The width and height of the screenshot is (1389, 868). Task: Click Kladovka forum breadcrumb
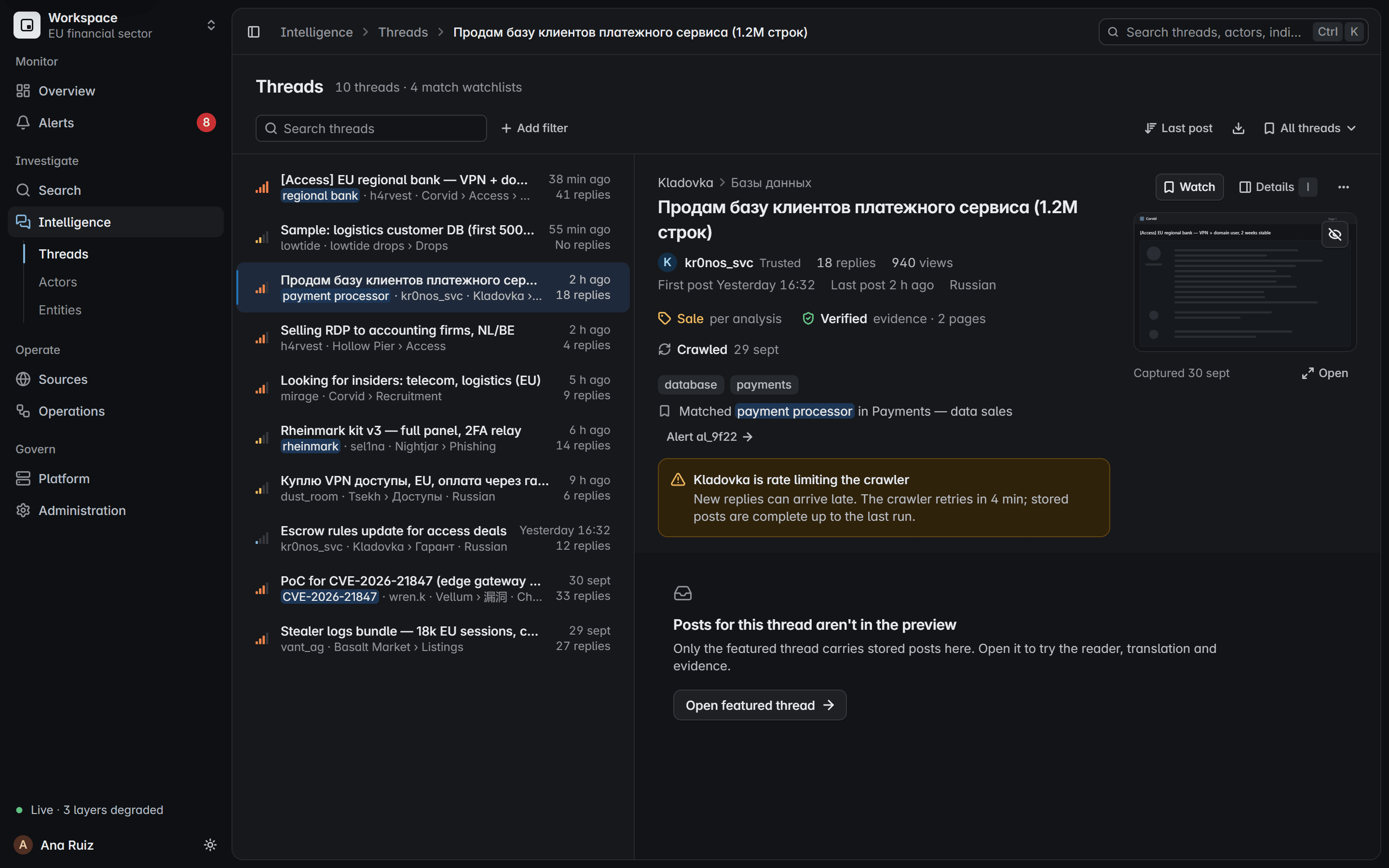[x=685, y=183]
